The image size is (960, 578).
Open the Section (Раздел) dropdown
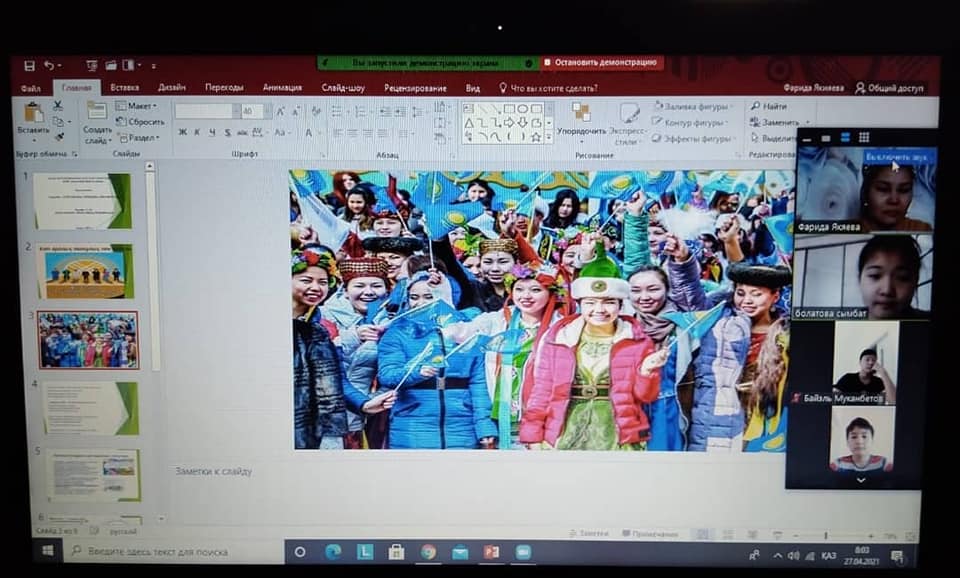138,138
